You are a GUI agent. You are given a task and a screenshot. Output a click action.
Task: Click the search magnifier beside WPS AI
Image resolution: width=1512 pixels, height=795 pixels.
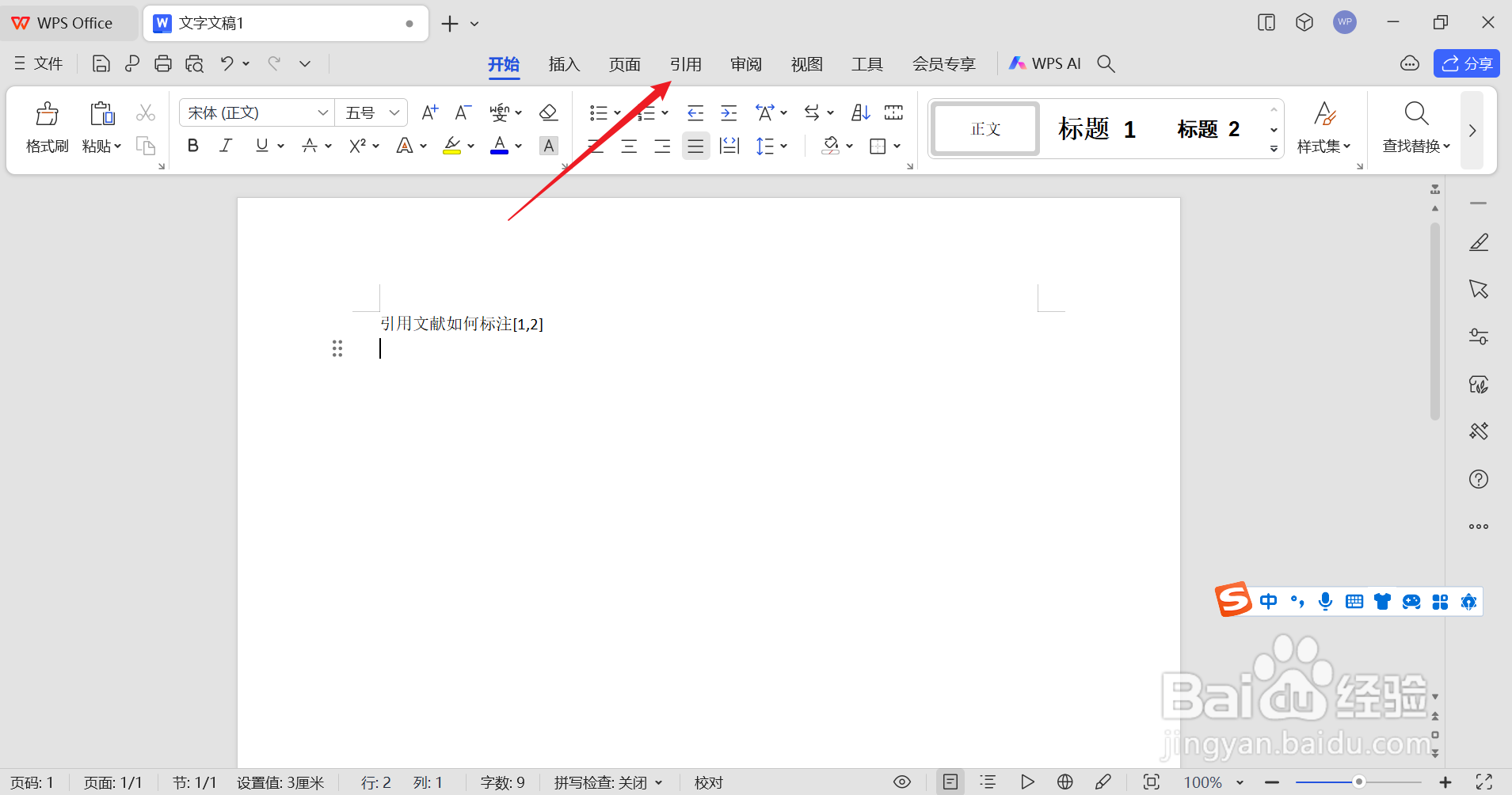1106,63
